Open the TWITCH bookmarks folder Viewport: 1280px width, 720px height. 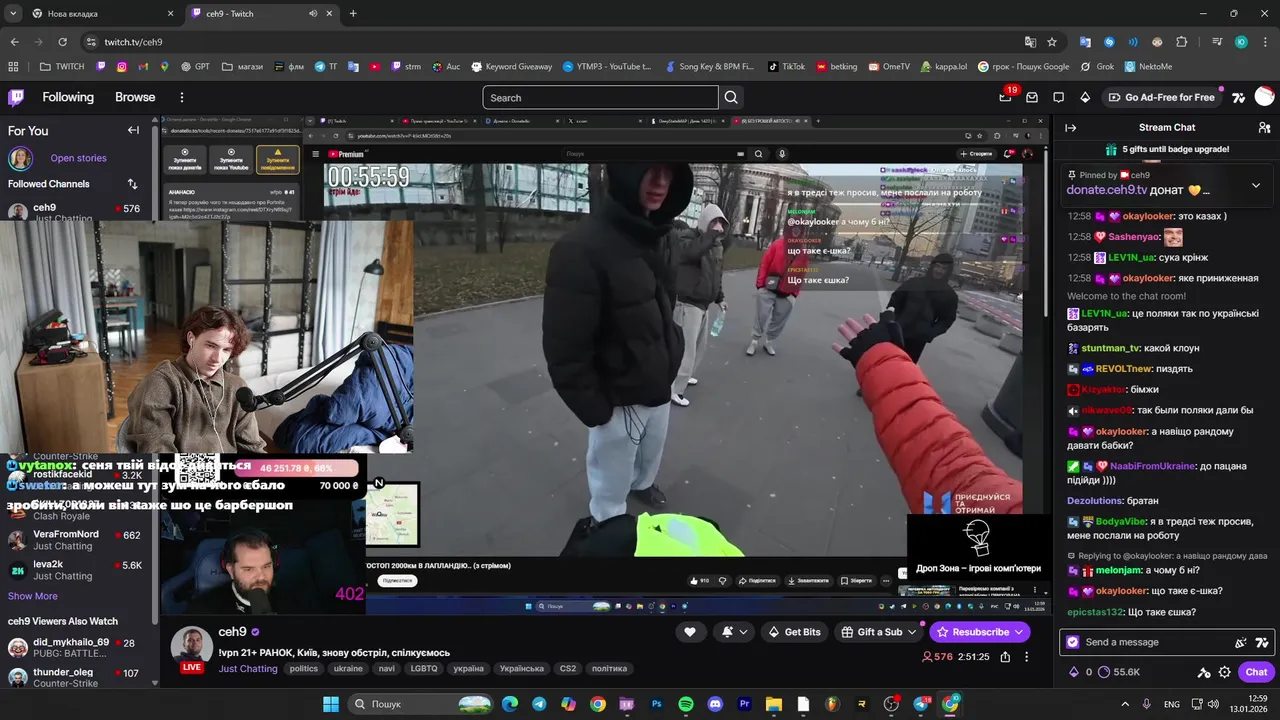[62, 67]
